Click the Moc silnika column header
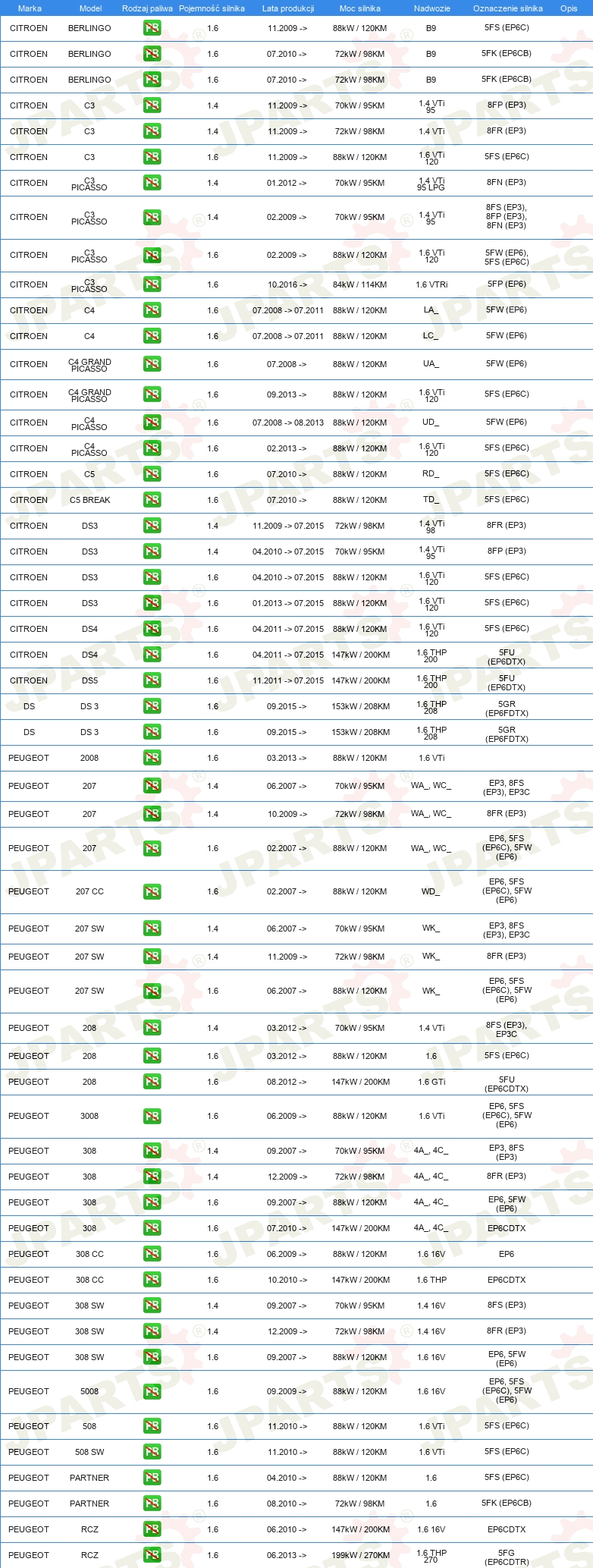This screenshot has width=593, height=1568. coord(360,8)
